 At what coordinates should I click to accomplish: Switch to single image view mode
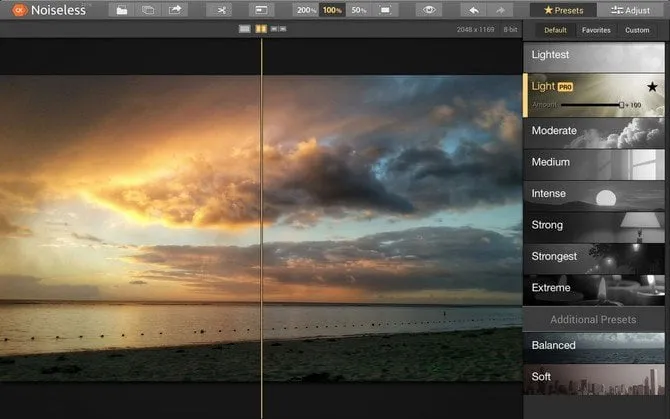click(245, 29)
